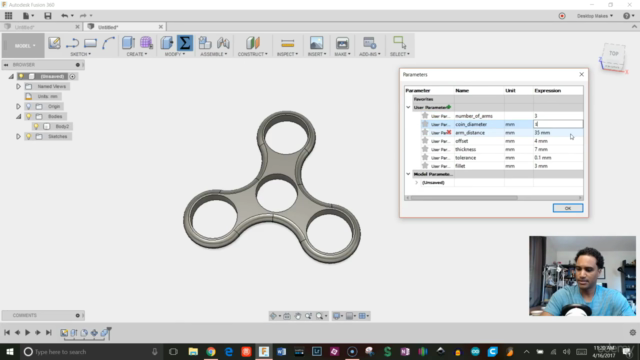The height and width of the screenshot is (360, 640).
Task: Open the MAKE dropdown menu
Action: pyautogui.click(x=342, y=54)
